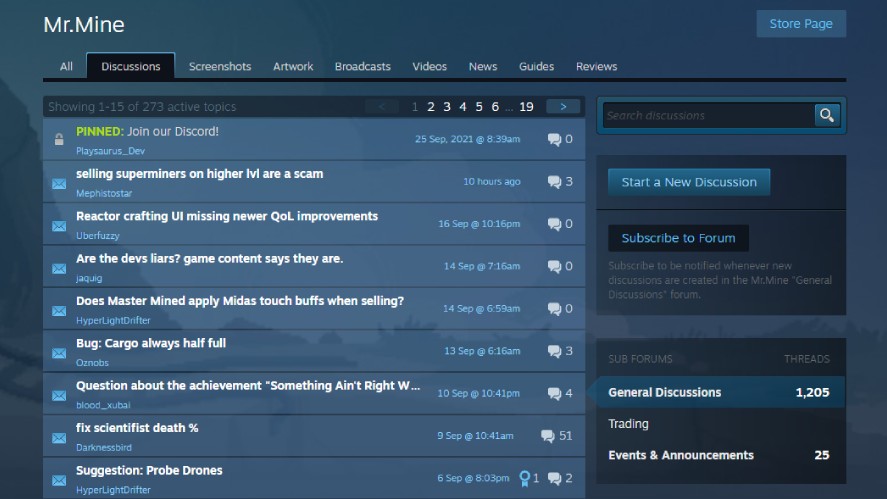Click reply bubble icon on 'Question about the achievement' row
Image resolution: width=887 pixels, height=499 pixels.
pyautogui.click(x=554, y=394)
